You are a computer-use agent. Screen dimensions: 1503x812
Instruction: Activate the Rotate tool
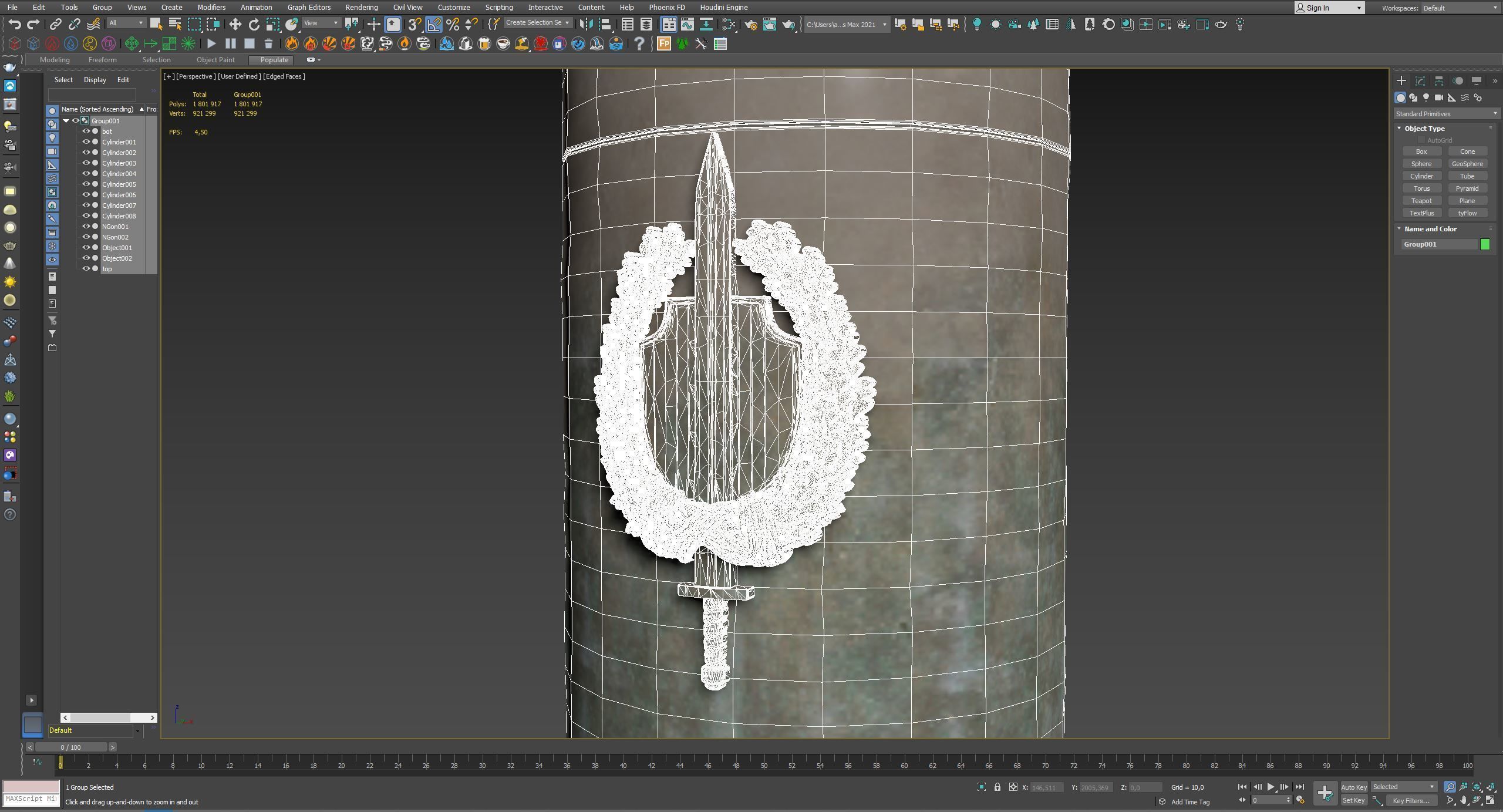click(254, 24)
